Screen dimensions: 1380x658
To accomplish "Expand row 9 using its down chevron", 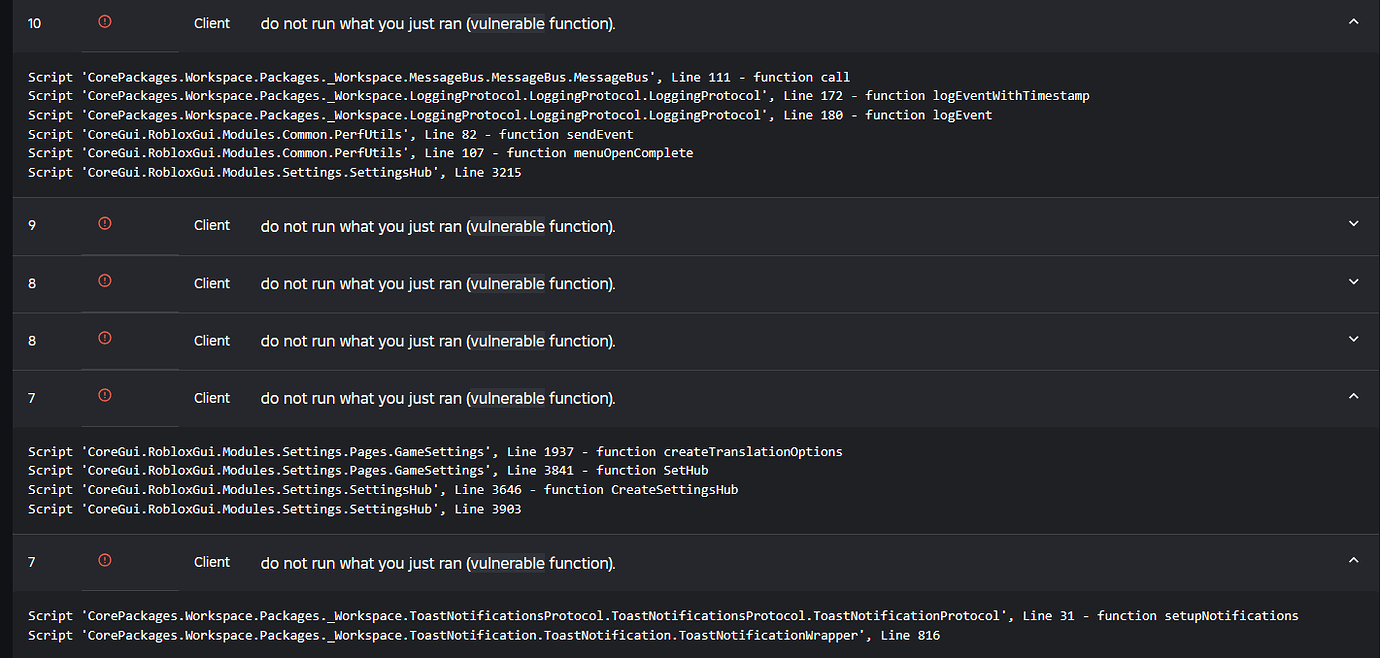I will click(1354, 224).
